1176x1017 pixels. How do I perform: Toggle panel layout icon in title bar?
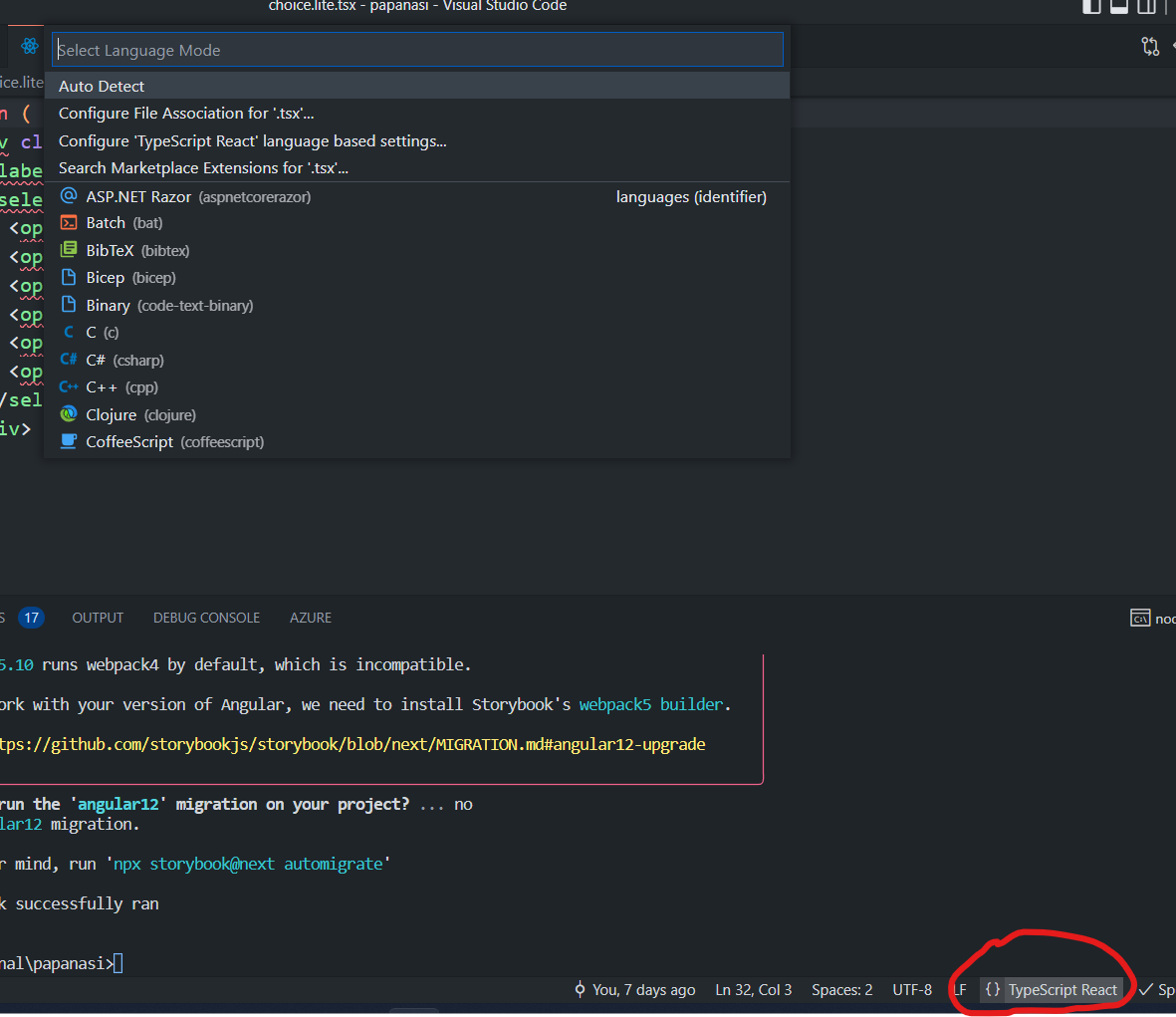pyautogui.click(x=1119, y=7)
